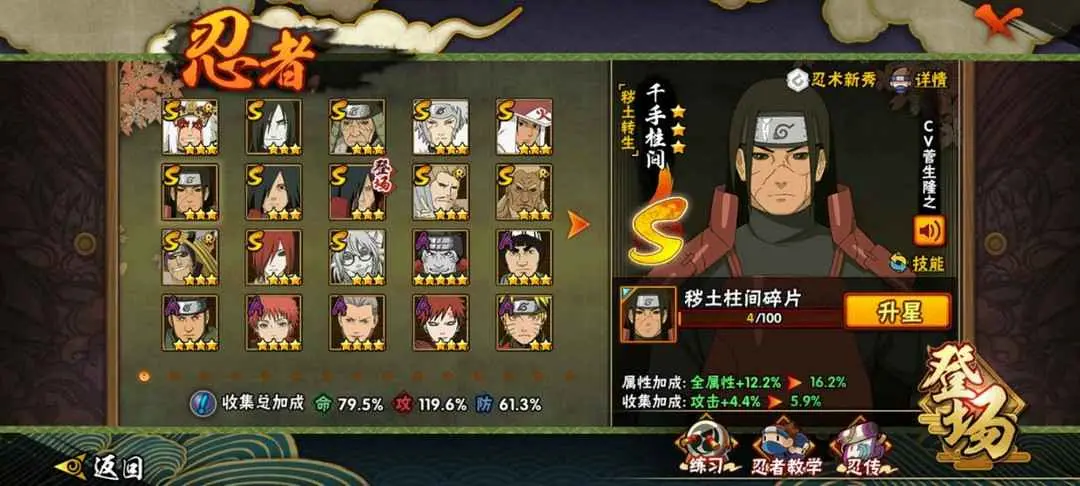1080x486 pixels.
Task: Select the red-haired Nagato ninja portrait
Action: coord(273,257)
